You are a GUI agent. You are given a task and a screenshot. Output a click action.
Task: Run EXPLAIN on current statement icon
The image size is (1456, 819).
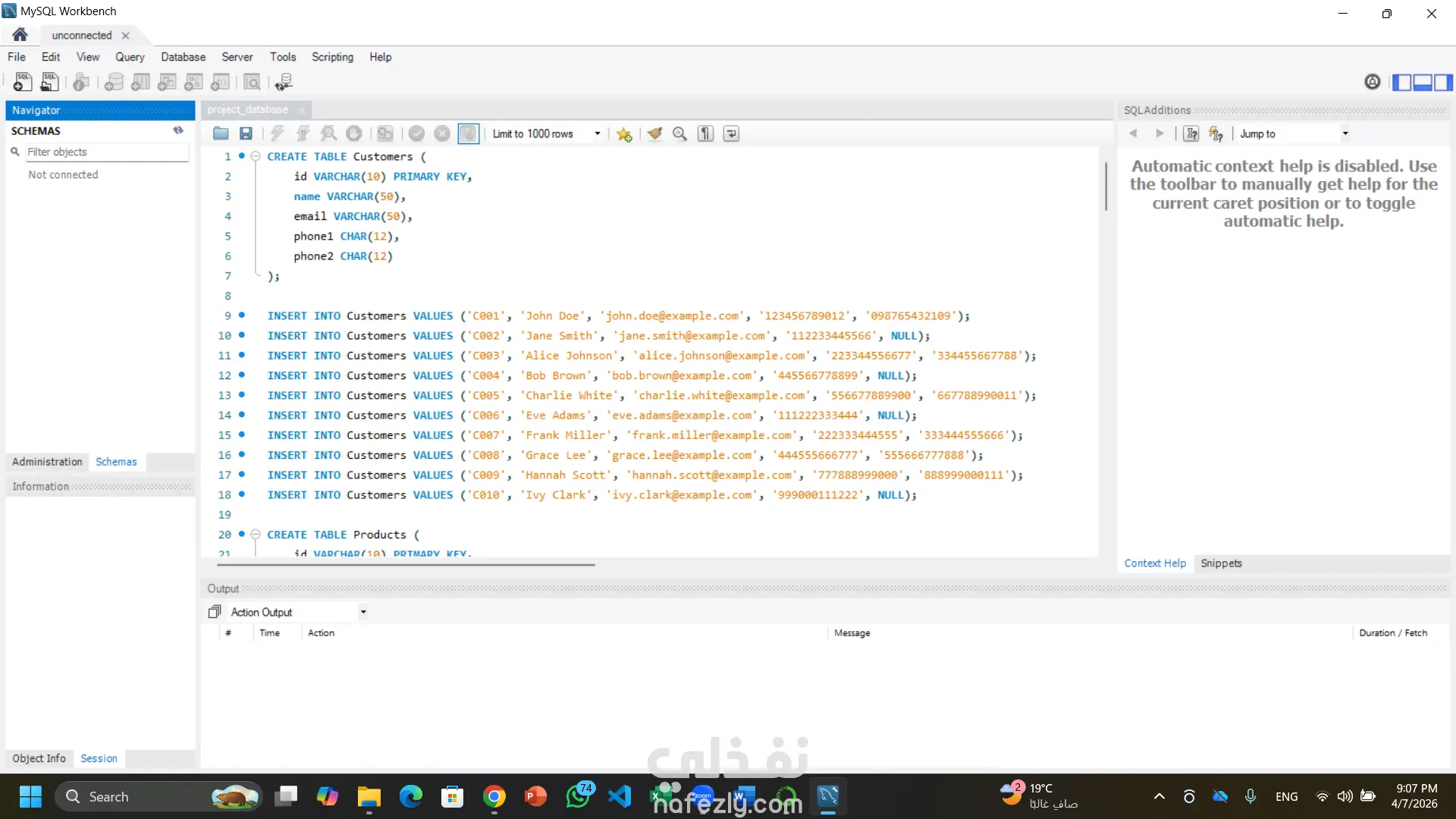coord(328,133)
